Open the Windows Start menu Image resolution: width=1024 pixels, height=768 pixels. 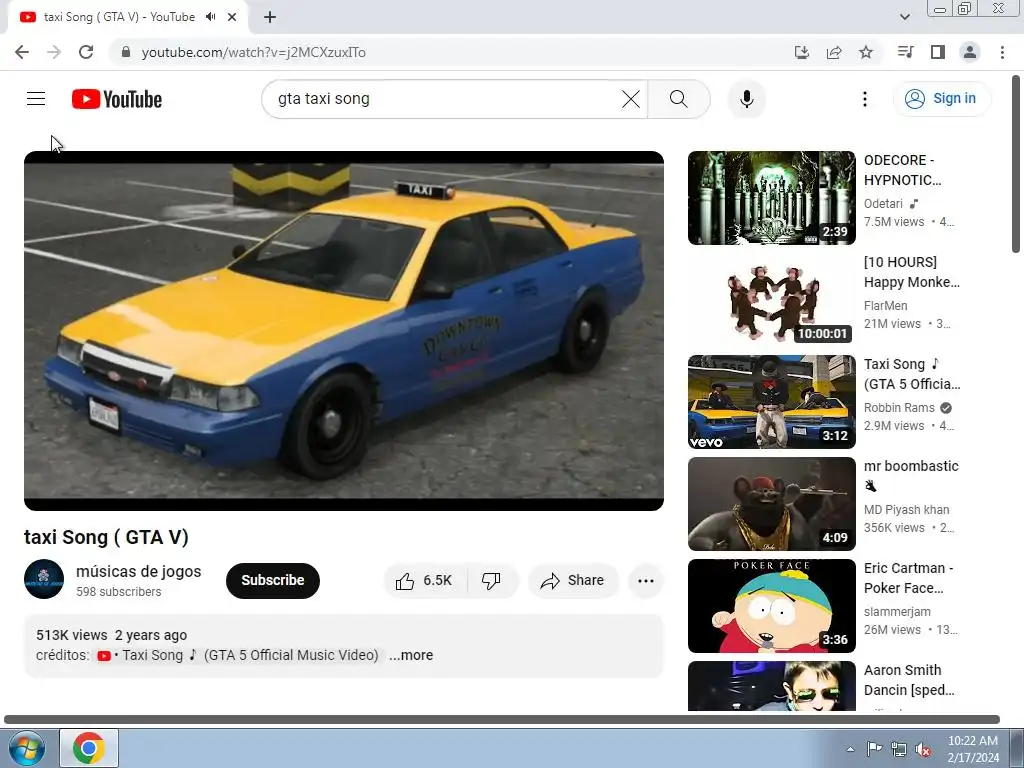27,748
